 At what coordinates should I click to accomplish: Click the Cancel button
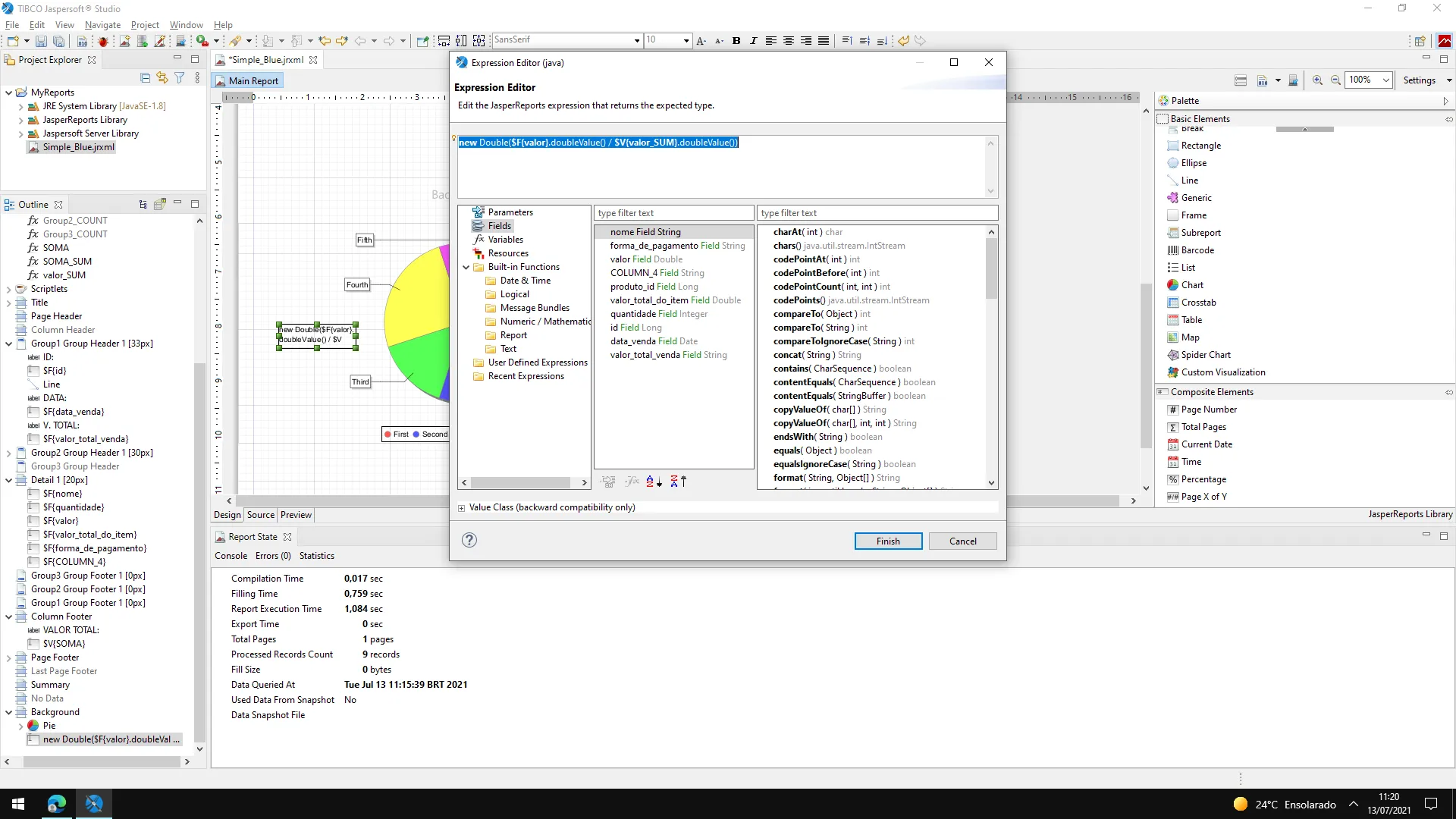(x=962, y=541)
